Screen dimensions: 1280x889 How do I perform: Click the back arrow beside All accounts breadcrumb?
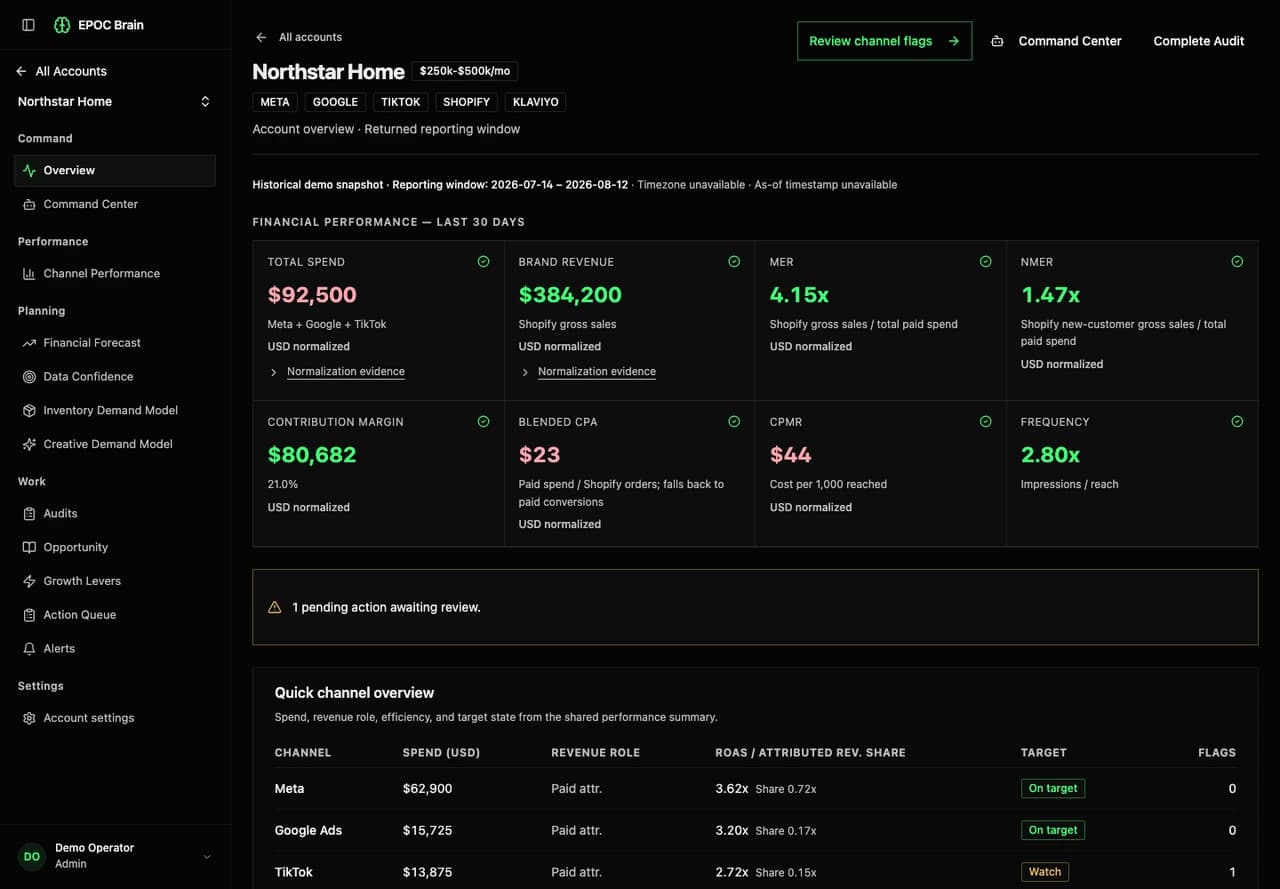[x=261, y=37]
